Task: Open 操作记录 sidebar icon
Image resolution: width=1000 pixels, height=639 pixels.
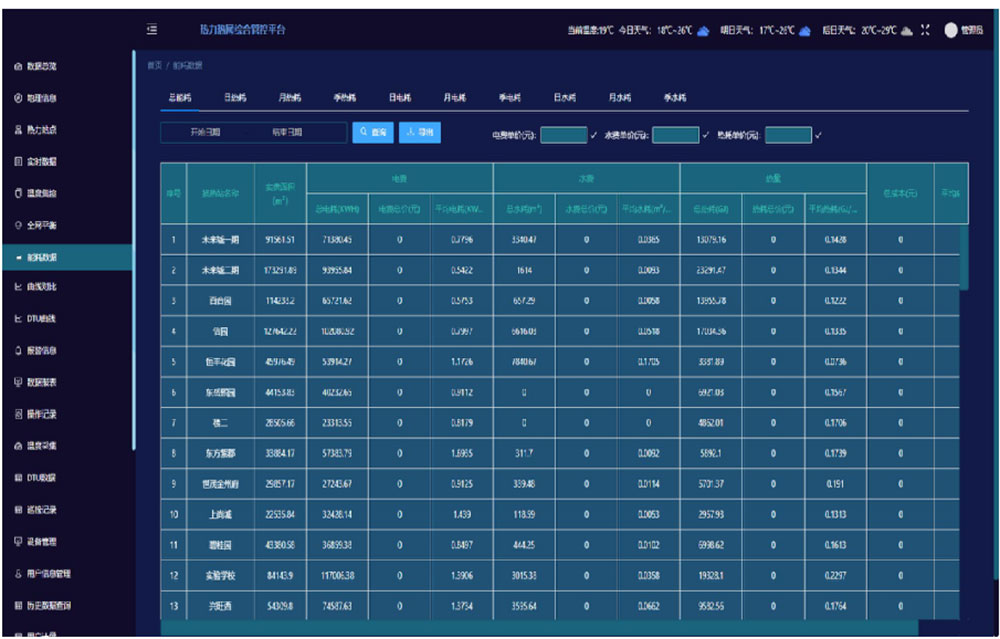Action: pos(18,414)
